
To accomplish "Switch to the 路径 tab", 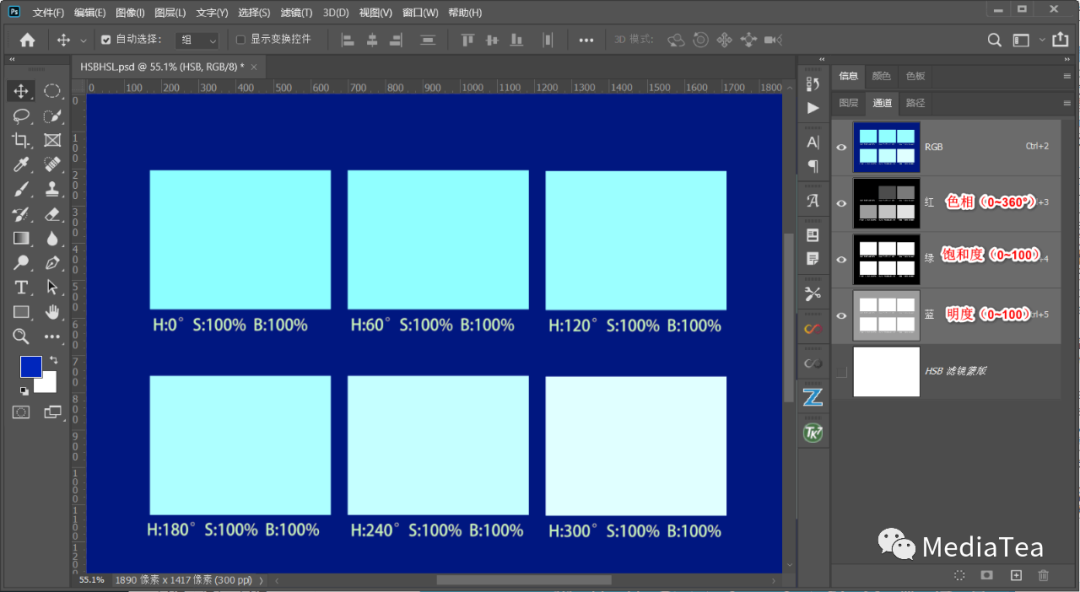I will [915, 103].
